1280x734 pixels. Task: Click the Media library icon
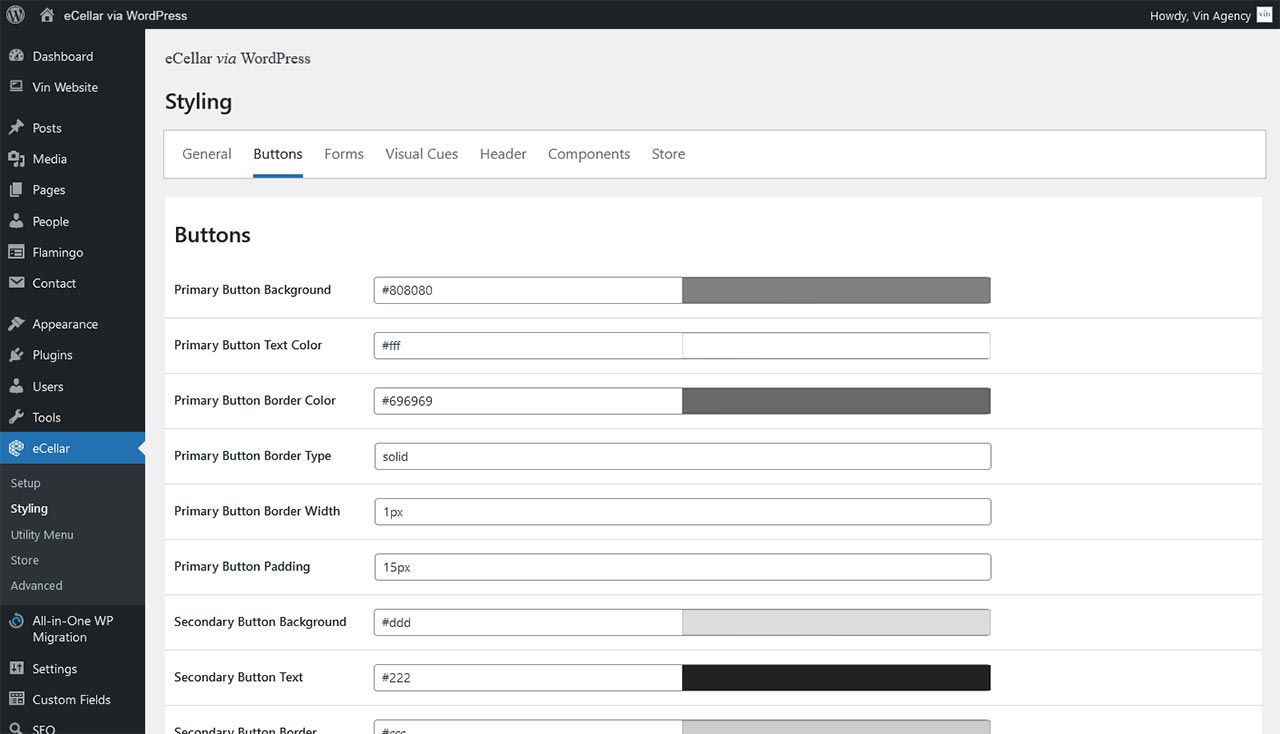pyautogui.click(x=16, y=159)
